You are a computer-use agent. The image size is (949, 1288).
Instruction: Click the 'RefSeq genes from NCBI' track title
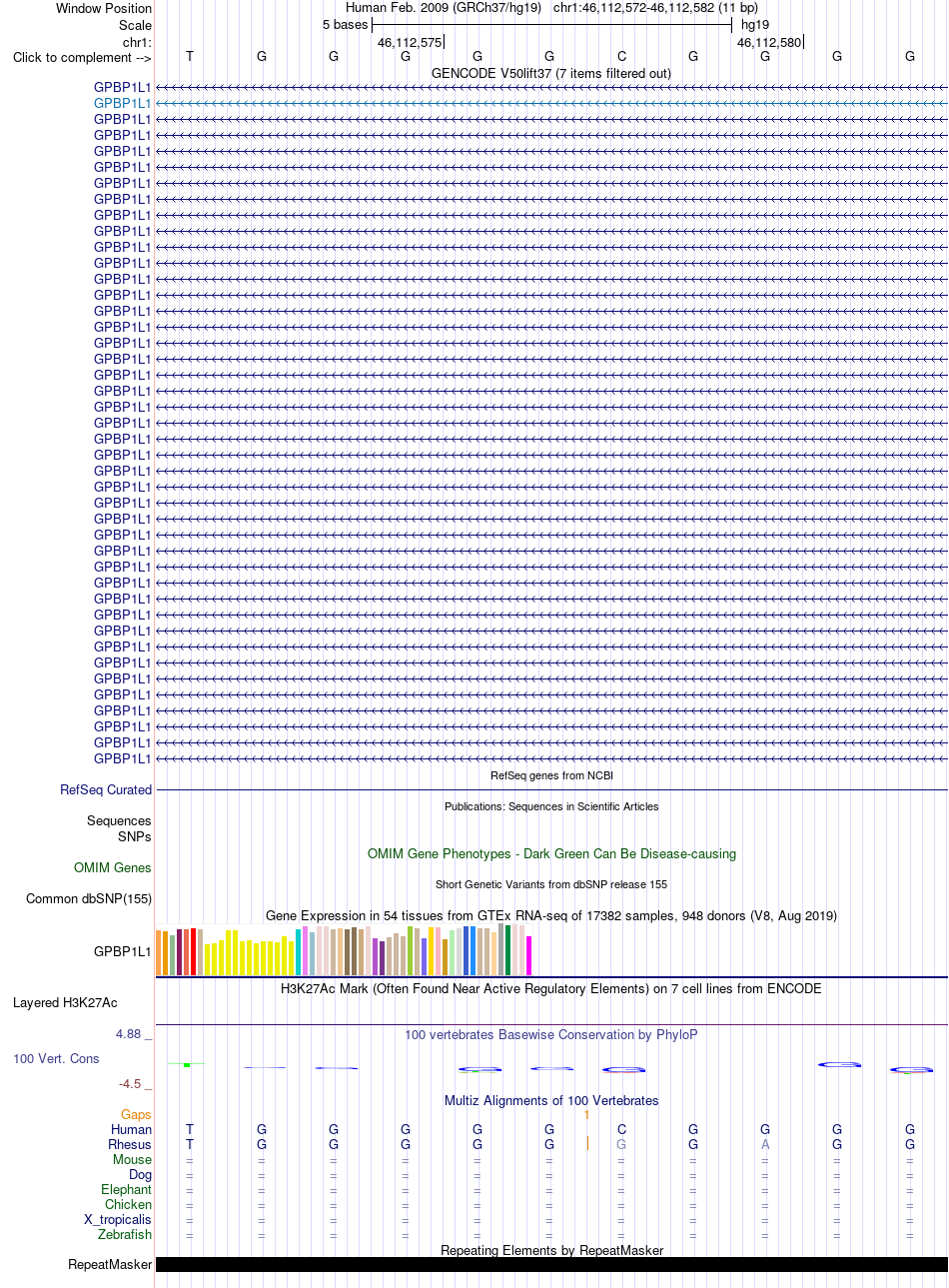551,775
